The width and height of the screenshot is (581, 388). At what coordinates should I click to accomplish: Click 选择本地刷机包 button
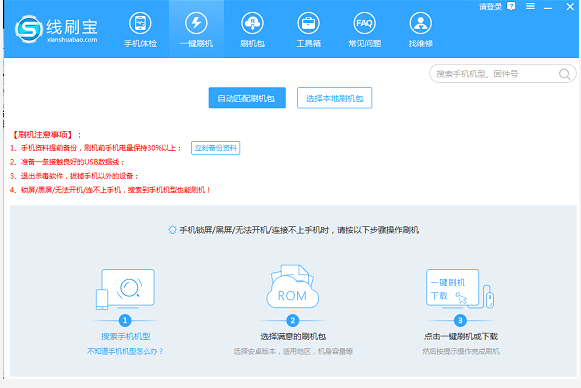coord(334,98)
